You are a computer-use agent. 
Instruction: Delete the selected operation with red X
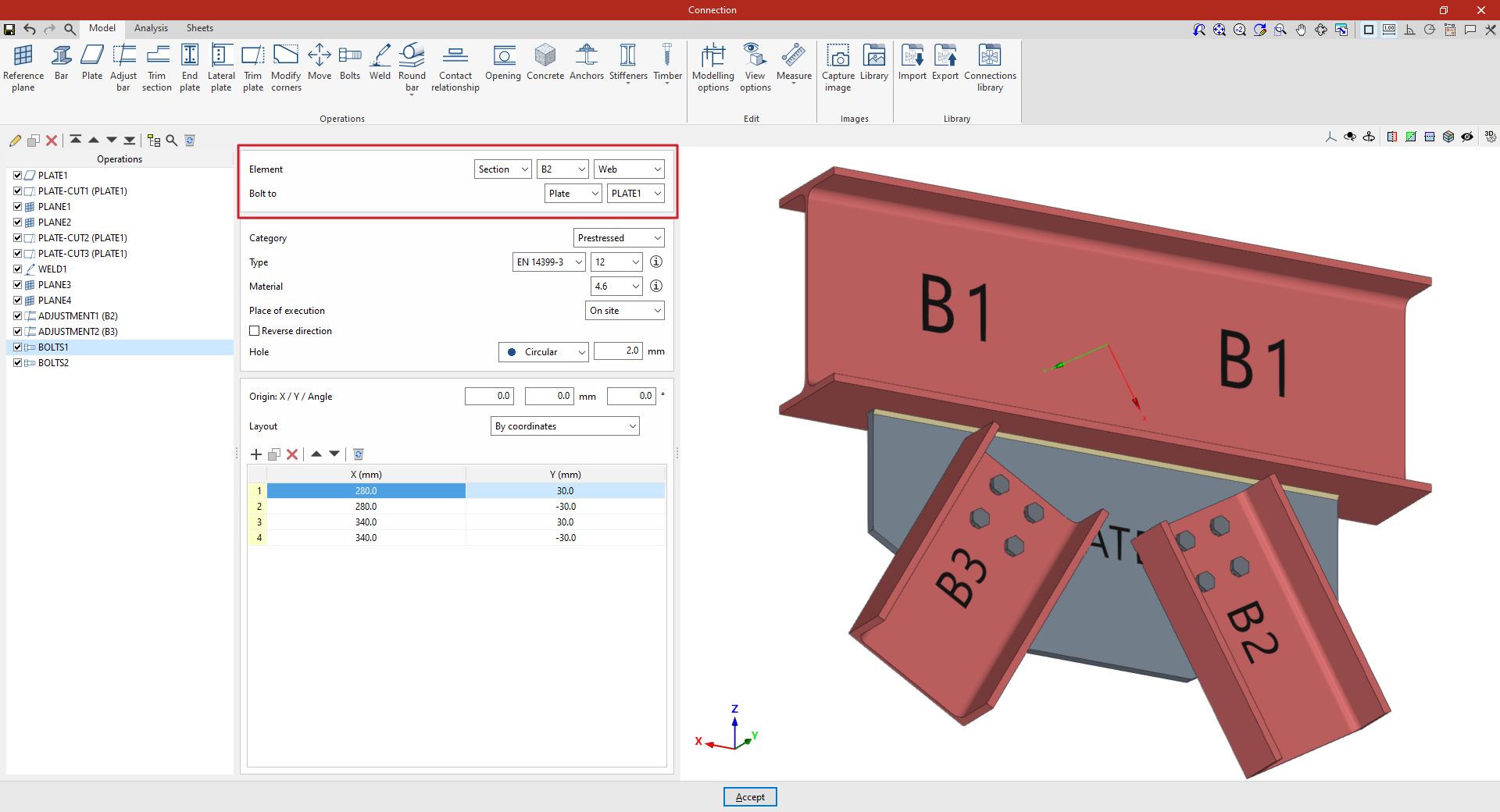point(52,141)
